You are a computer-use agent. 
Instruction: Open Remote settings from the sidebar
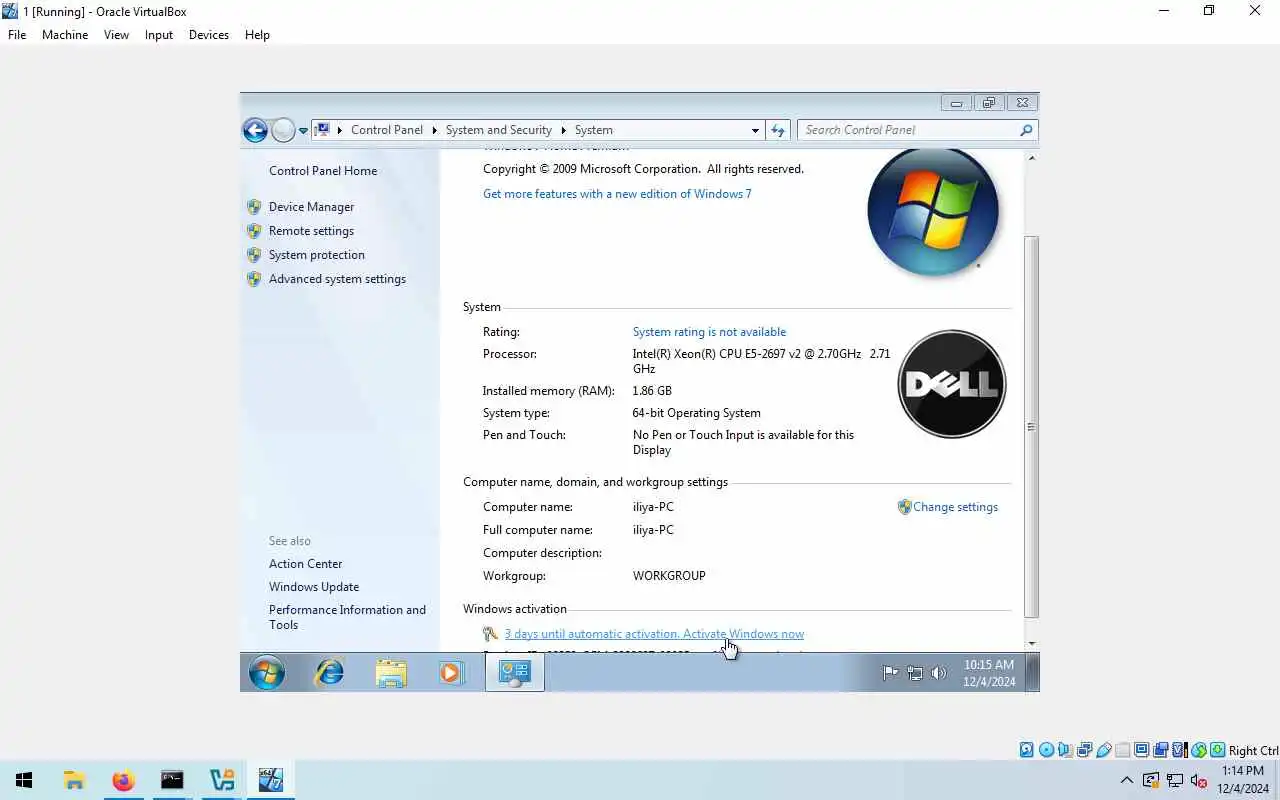pos(311,231)
